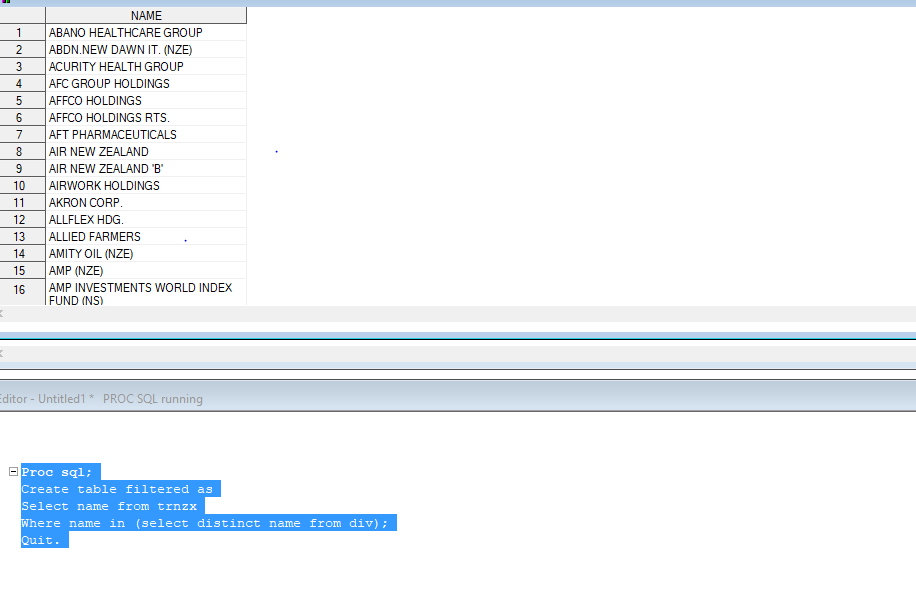Click the cell containing AMP (NZE)
916x590 pixels.
(74, 270)
